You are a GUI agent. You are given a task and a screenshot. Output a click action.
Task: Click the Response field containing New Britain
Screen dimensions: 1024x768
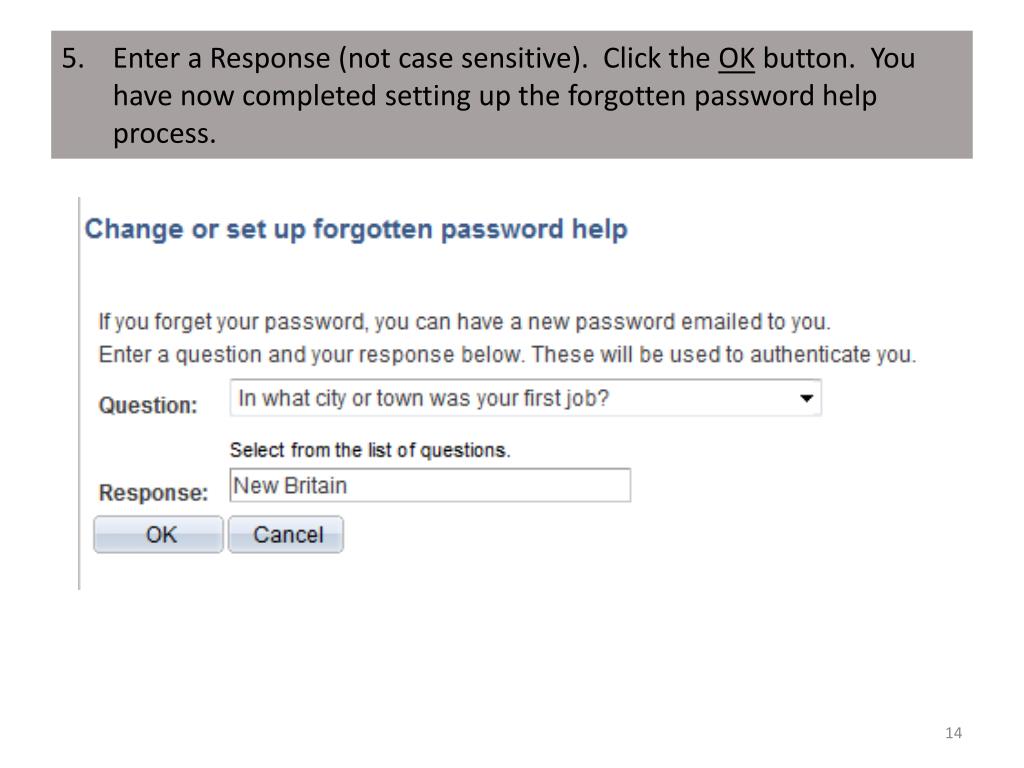coord(430,485)
